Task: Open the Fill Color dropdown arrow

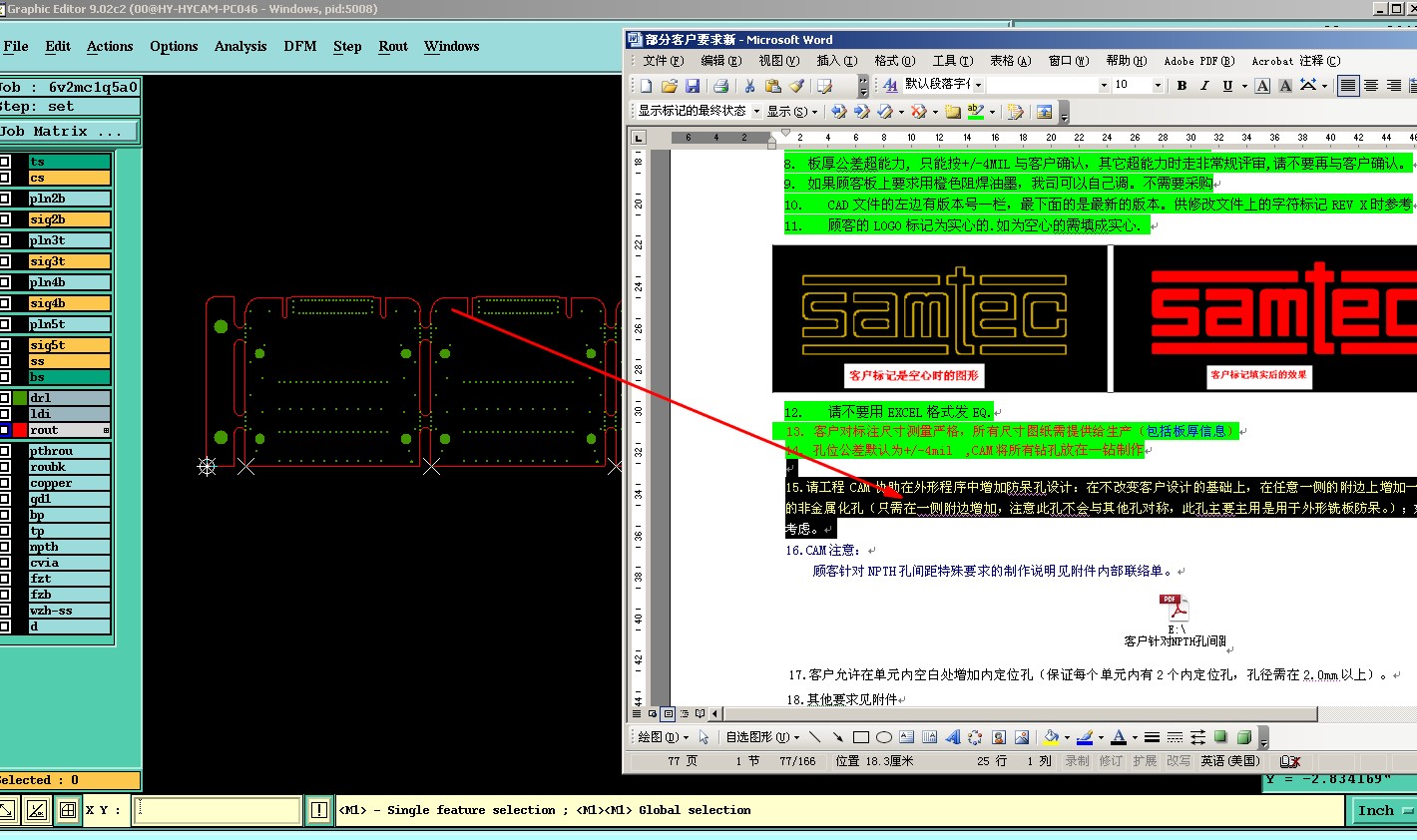Action: click(1067, 738)
